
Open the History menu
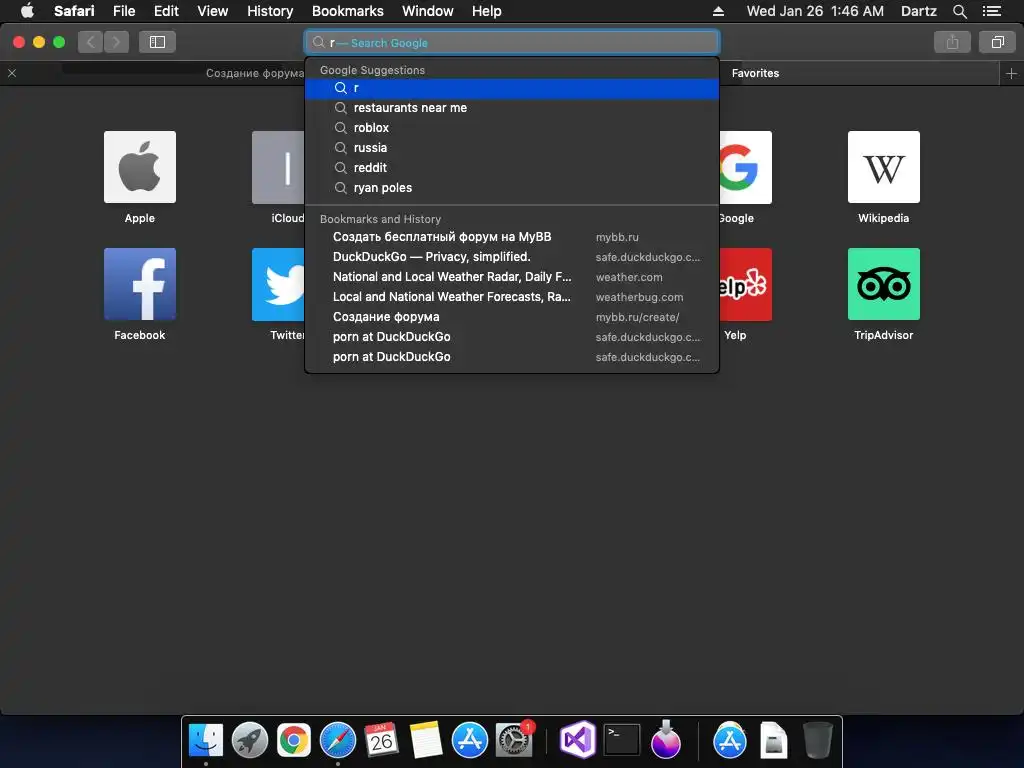(x=270, y=11)
